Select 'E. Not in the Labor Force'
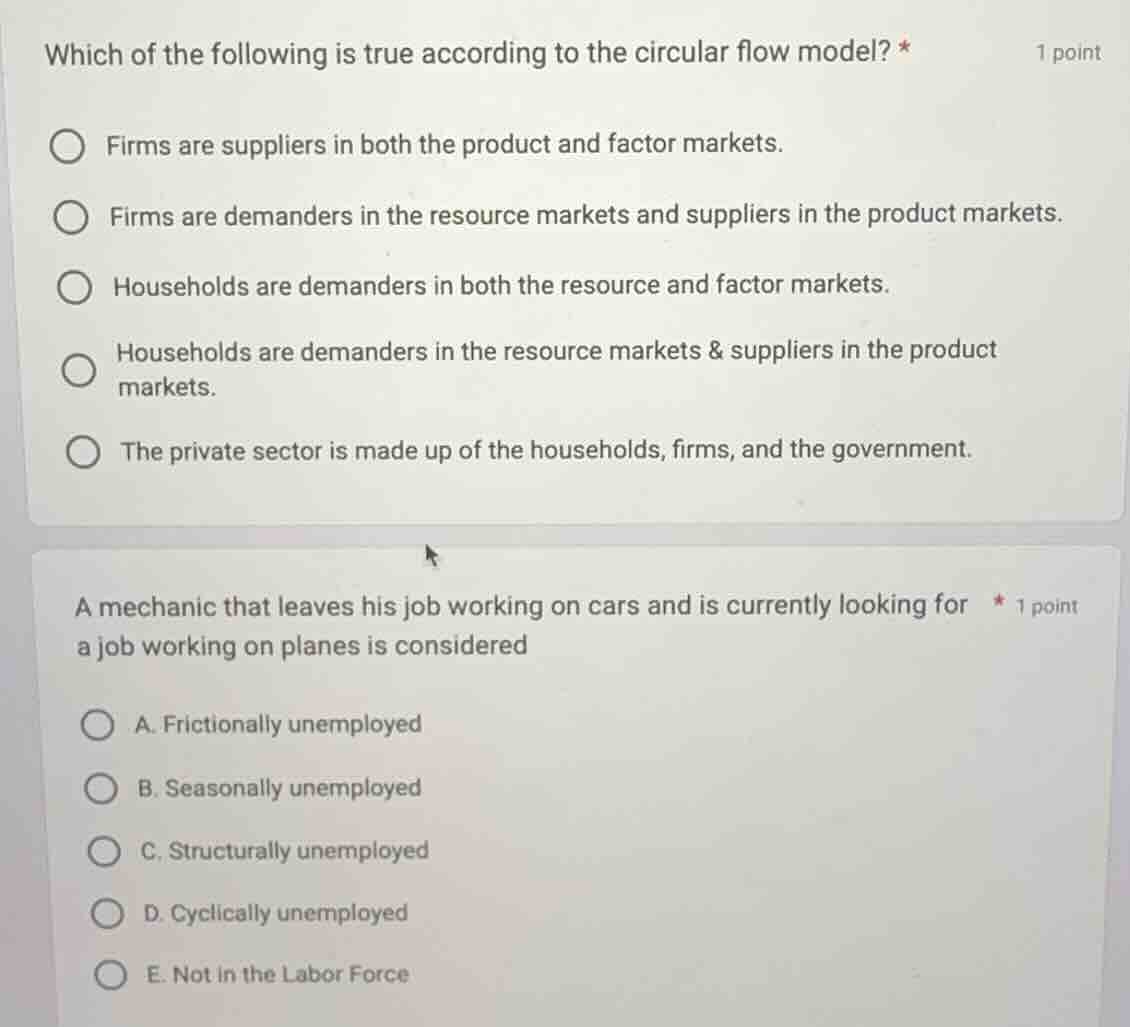 coord(113,975)
